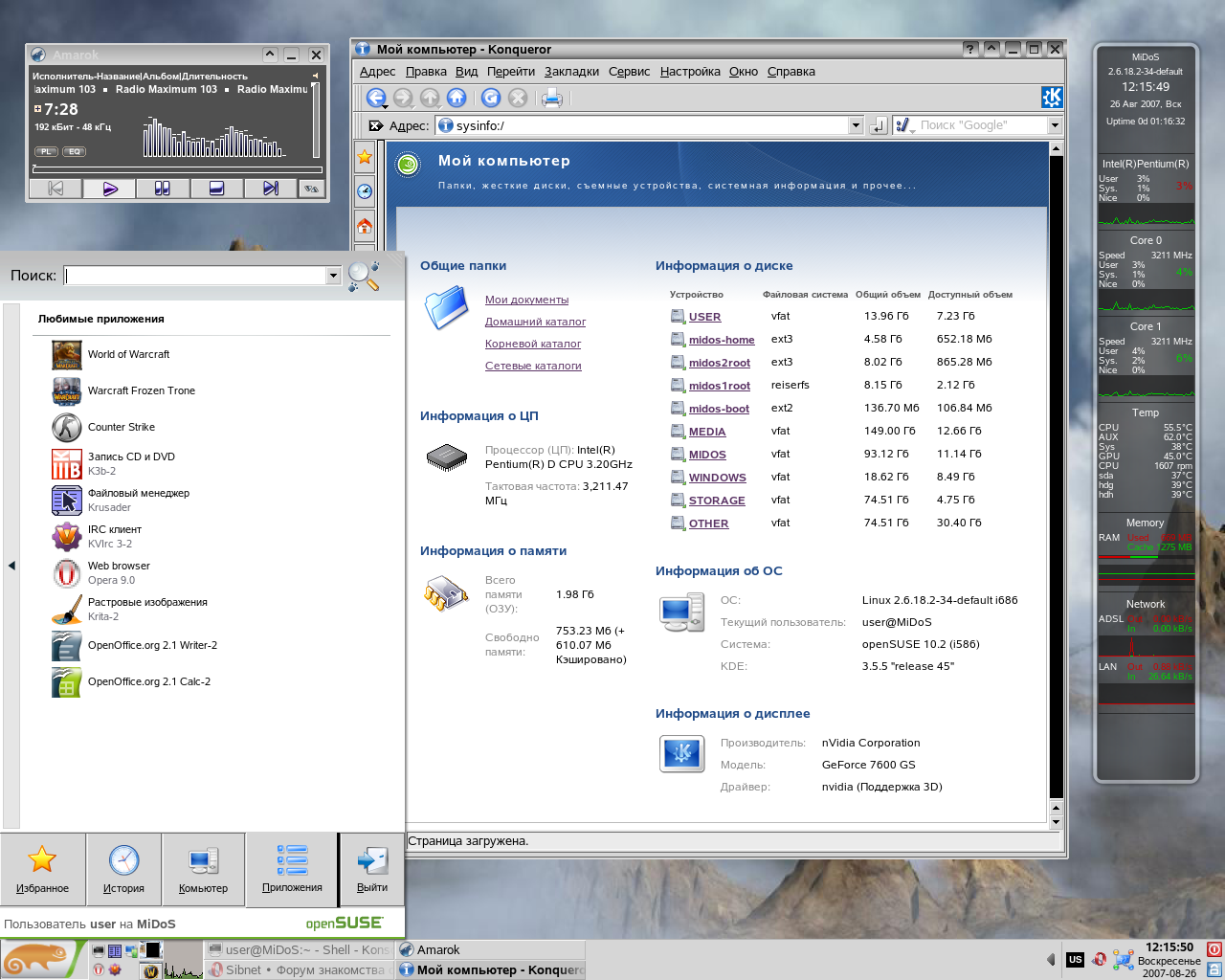
Task: Switch to Избранное tab
Action: click(42, 869)
